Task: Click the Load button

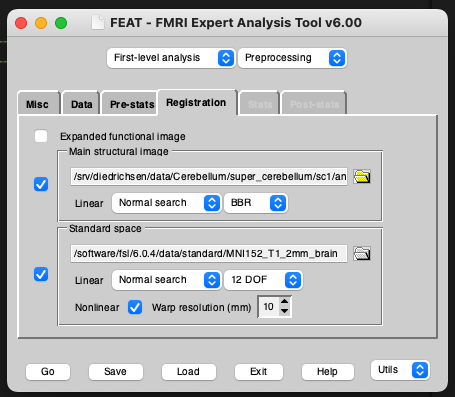Action: coord(188,372)
